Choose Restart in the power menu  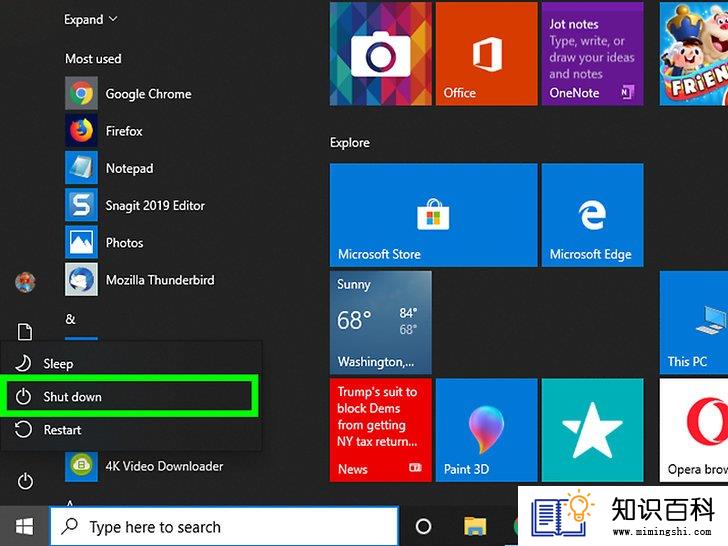pos(131,430)
